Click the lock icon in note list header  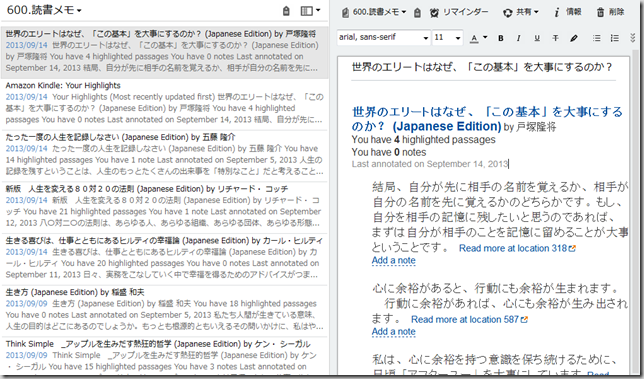coord(286,11)
